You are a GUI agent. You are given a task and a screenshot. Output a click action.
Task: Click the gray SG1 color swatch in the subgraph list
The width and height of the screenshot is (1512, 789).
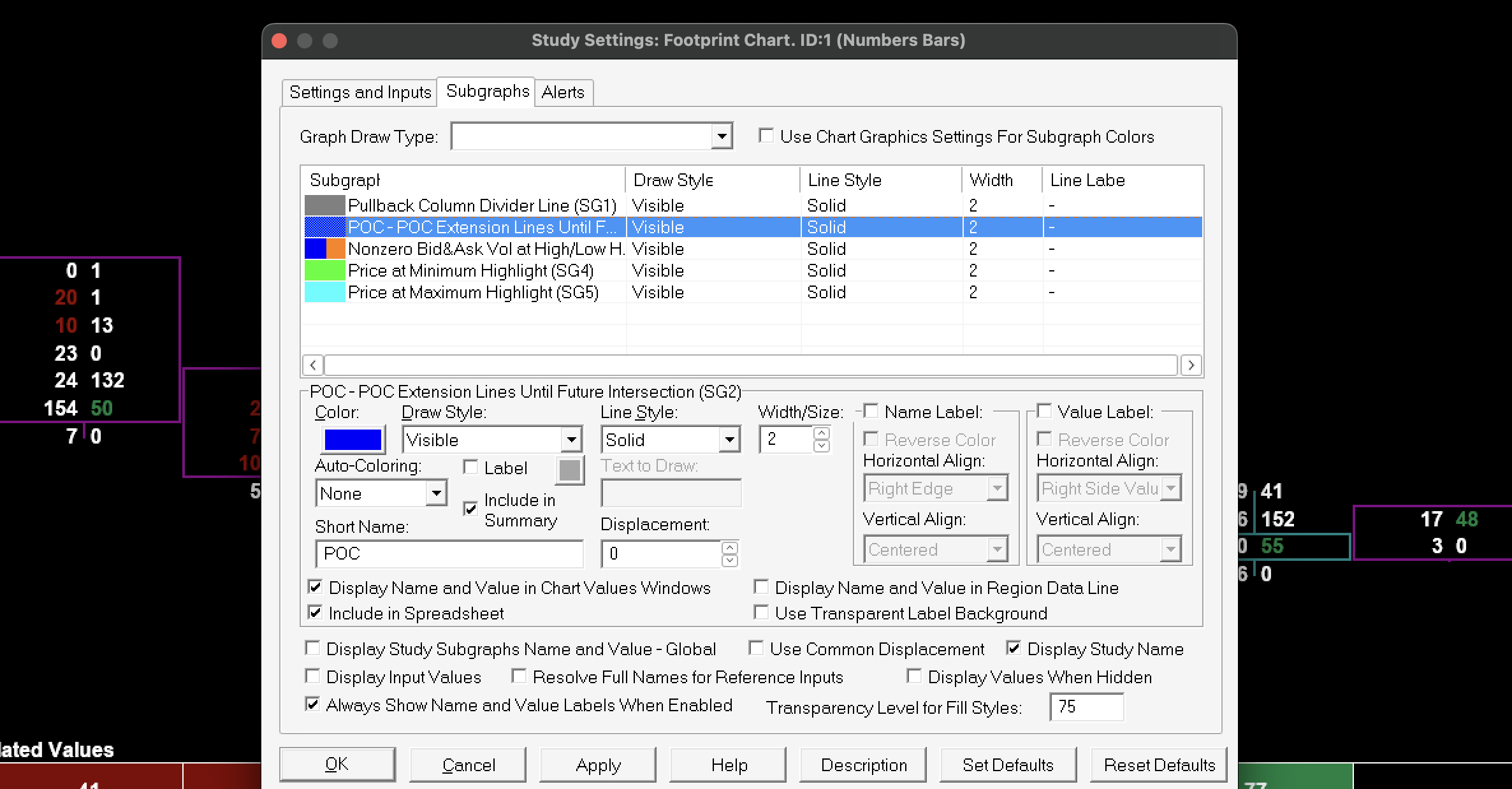(x=324, y=205)
